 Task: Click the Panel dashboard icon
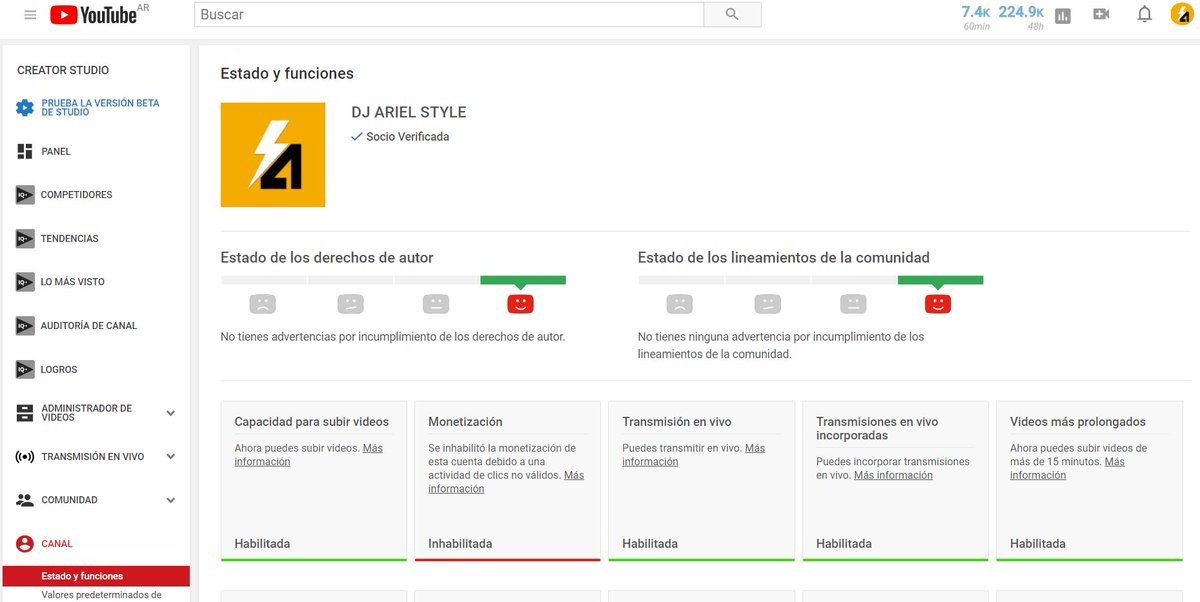tap(25, 151)
